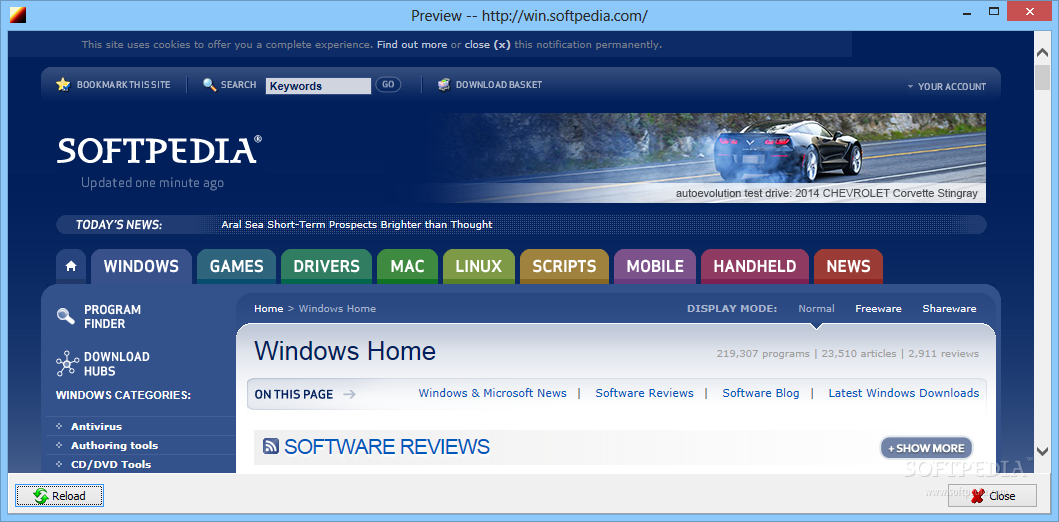Open the Aral Sea news headline
Image resolution: width=1059 pixels, height=522 pixels.
(x=357, y=224)
